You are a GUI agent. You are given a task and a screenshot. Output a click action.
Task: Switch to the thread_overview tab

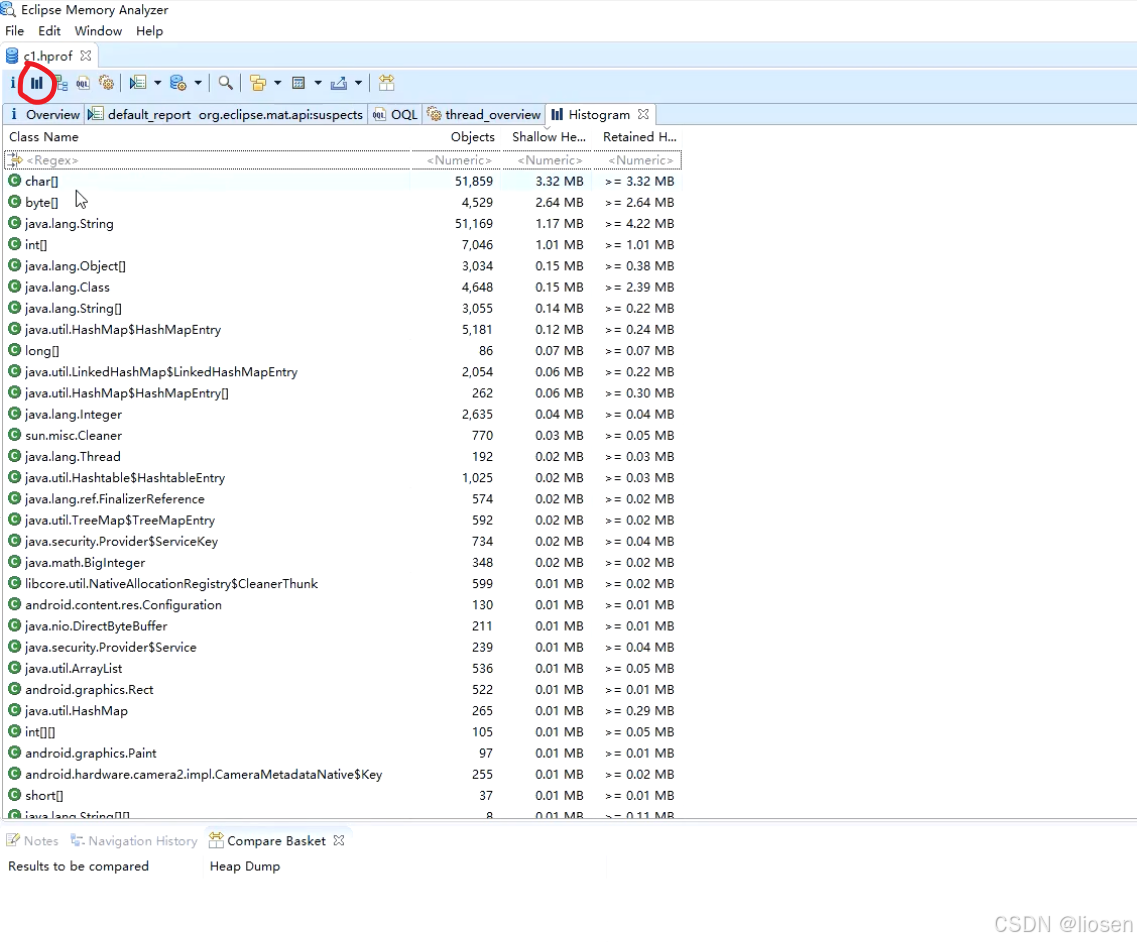484,115
